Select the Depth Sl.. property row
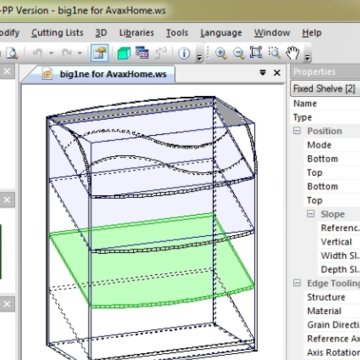Screen dimensions: 360x360 339,269
